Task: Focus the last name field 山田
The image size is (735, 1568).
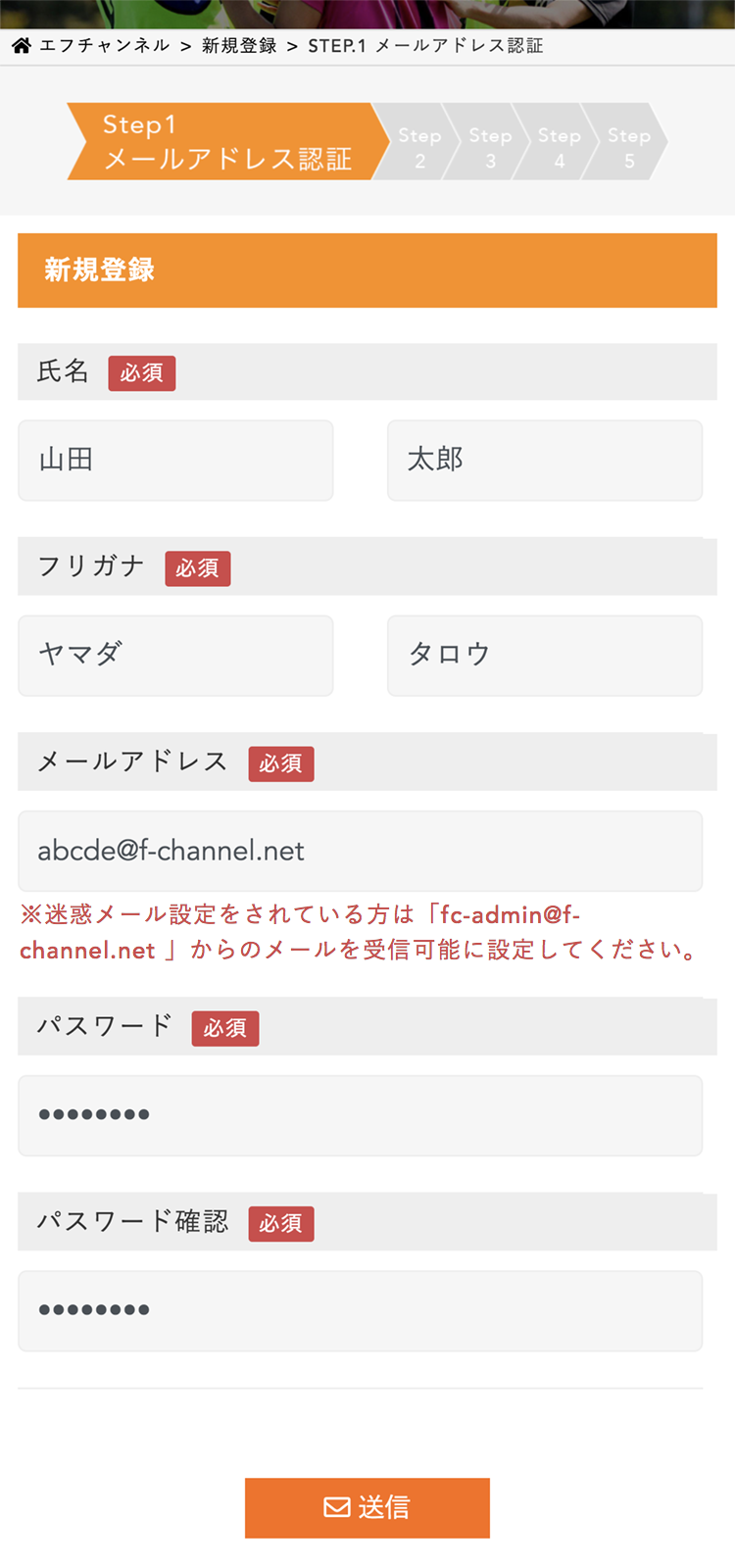Action: (175, 461)
